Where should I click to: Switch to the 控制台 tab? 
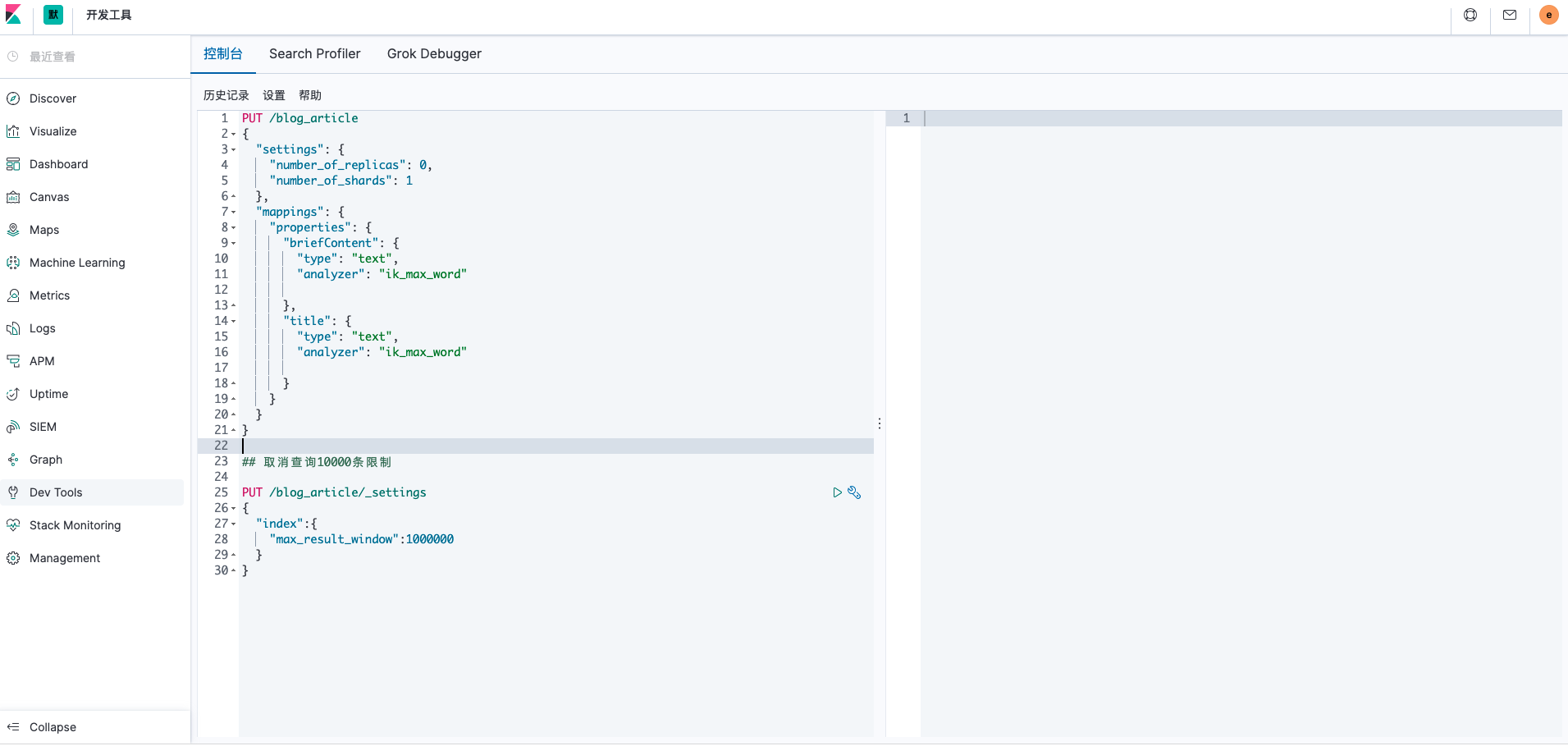coord(223,53)
